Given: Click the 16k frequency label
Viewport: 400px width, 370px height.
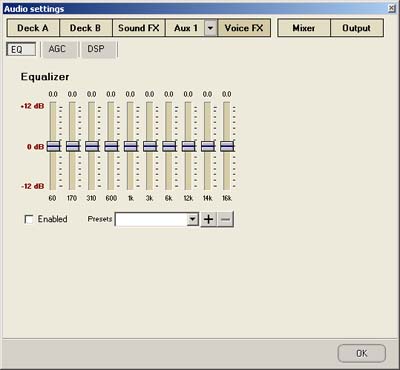Looking at the screenshot, I should click(x=227, y=198).
